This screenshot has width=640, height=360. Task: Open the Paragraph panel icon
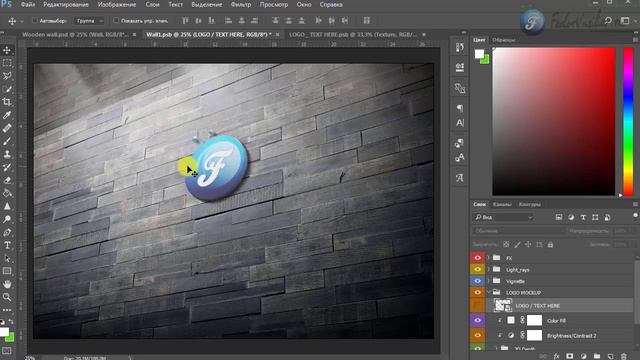(460, 108)
